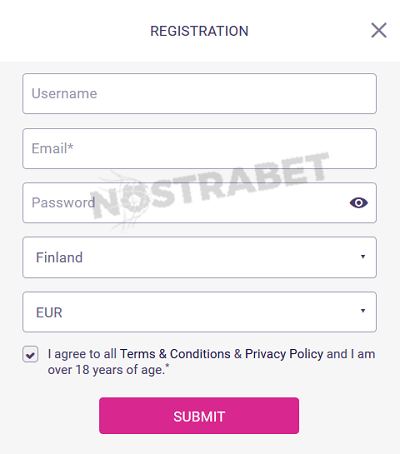The height and width of the screenshot is (454, 400).
Task: Untick the Terms & Conditions agreement checkbox
Action: point(30,354)
